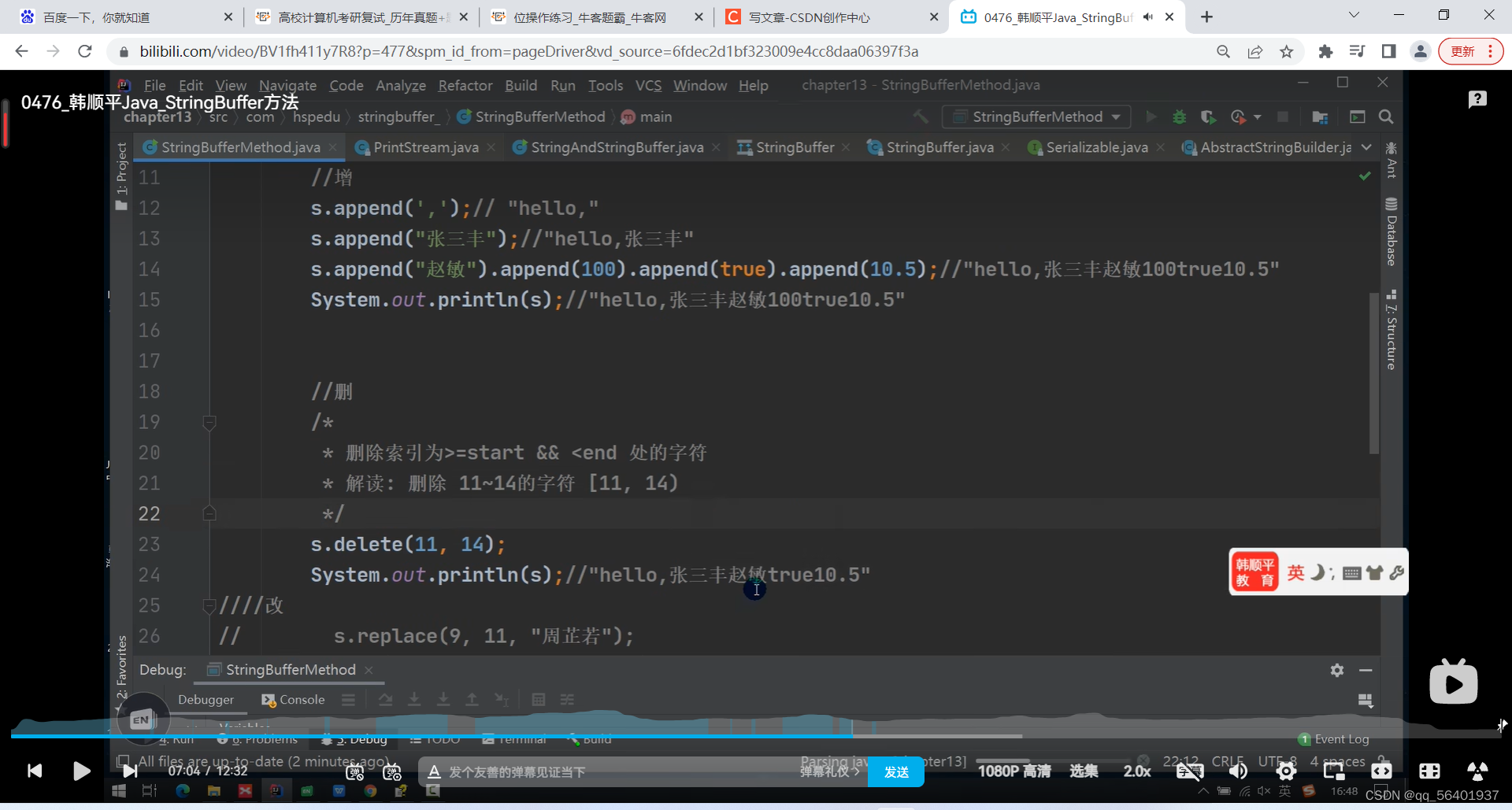This screenshot has height=810, width=1512.
Task: Start the debugger with the bug icon
Action: click(x=1179, y=117)
